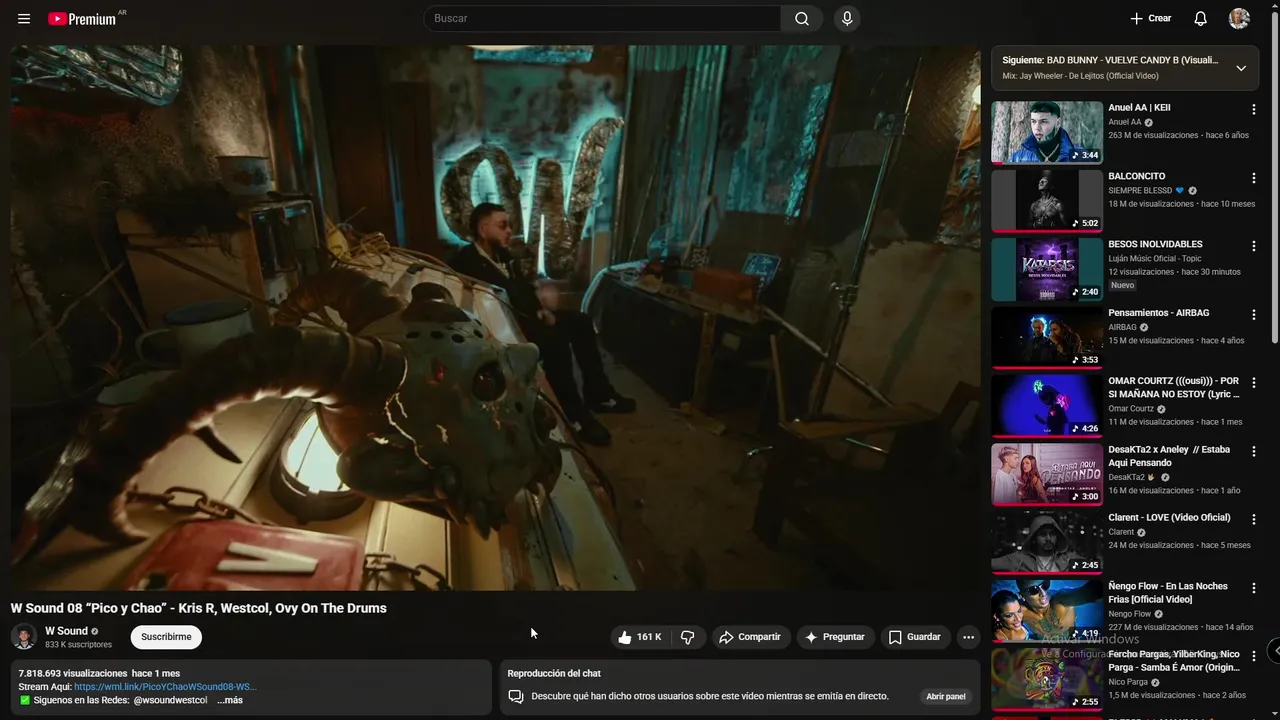Viewport: 1280px width, 720px height.
Task: Play Fercho Pargas Samba É Amor thumbnail
Action: click(x=1047, y=679)
